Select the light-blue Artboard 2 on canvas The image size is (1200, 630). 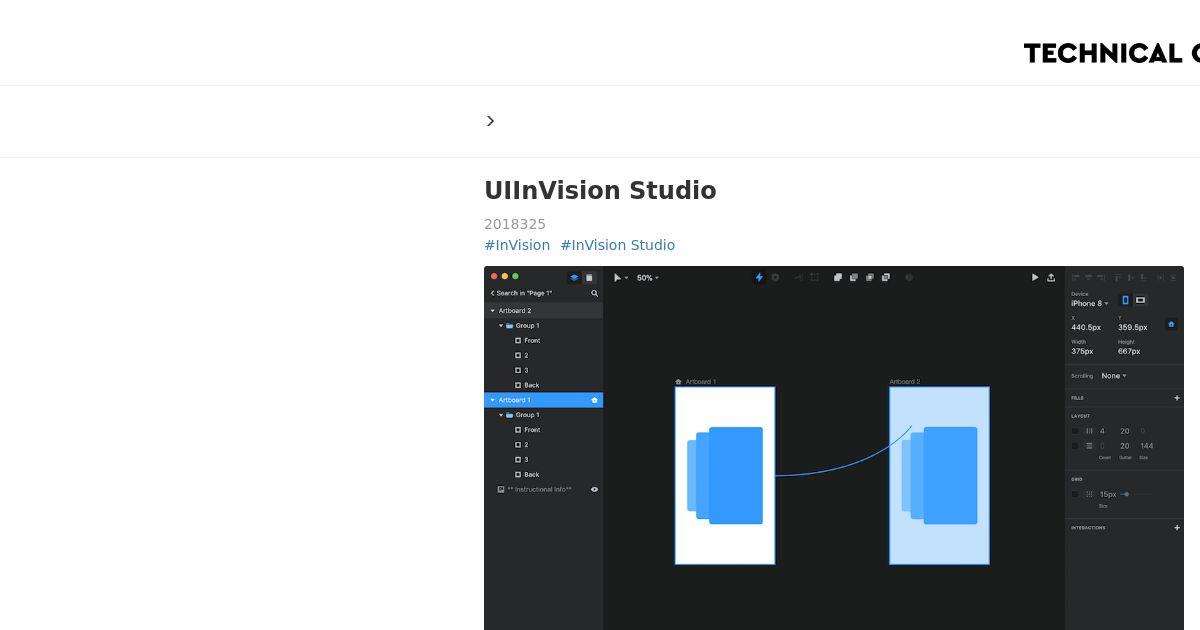pos(939,475)
